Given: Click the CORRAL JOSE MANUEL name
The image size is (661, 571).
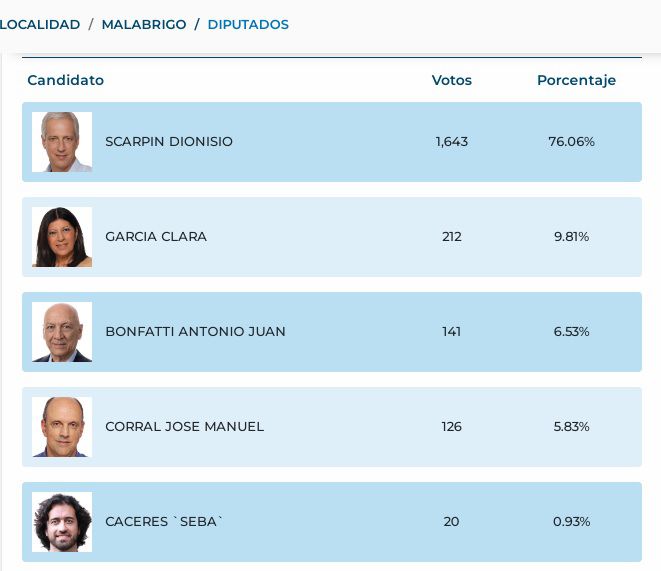Looking at the screenshot, I should tap(184, 426).
